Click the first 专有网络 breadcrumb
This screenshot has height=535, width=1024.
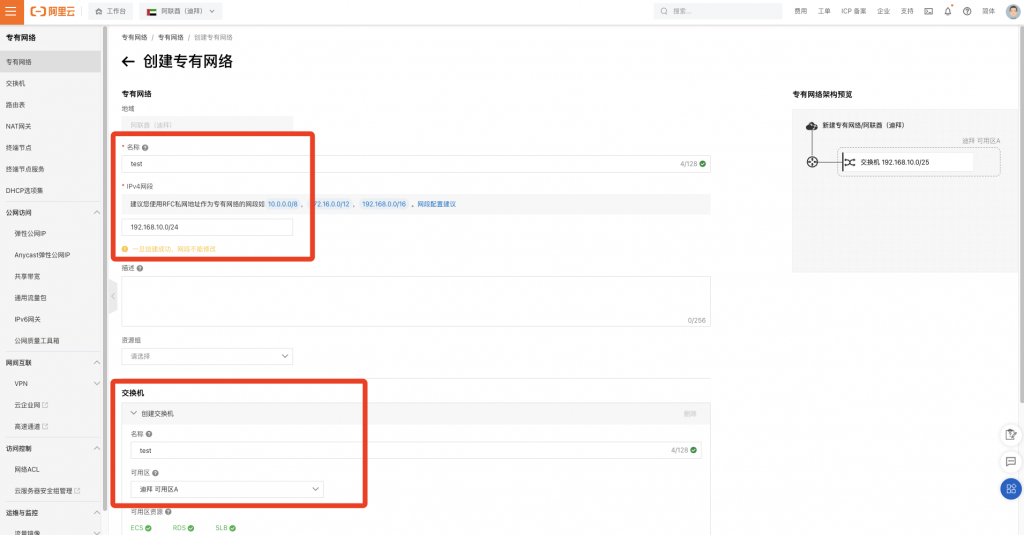135,38
